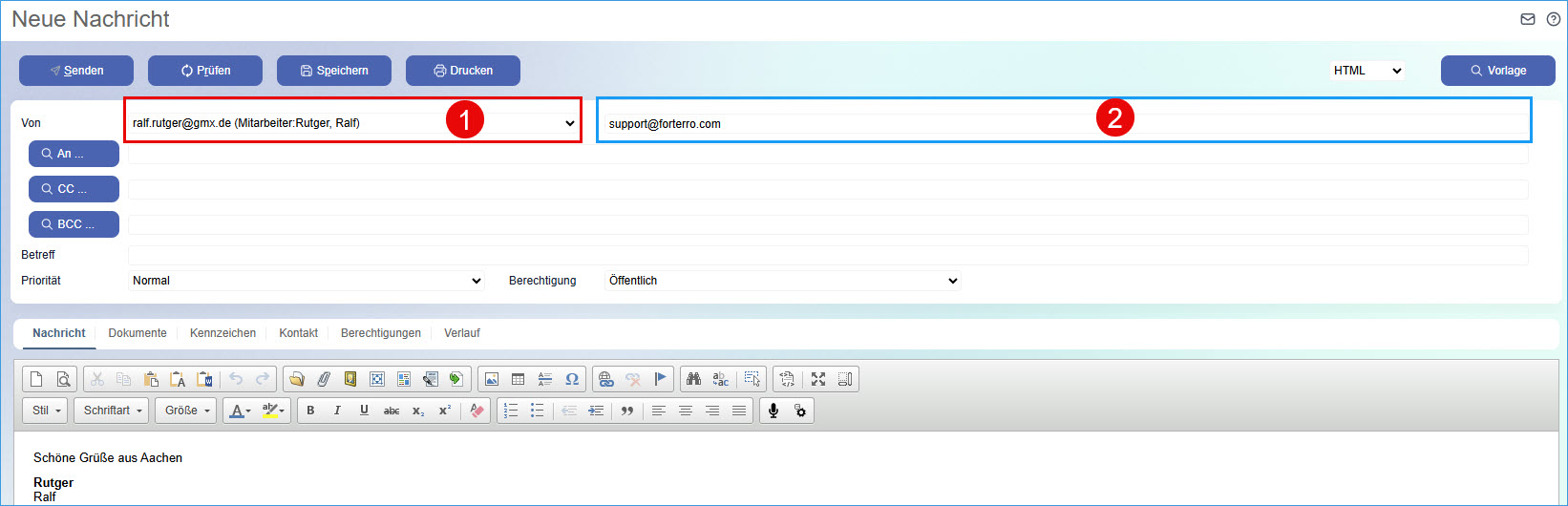
Task: Click the preview icon in editor toolbar
Action: pos(63,379)
